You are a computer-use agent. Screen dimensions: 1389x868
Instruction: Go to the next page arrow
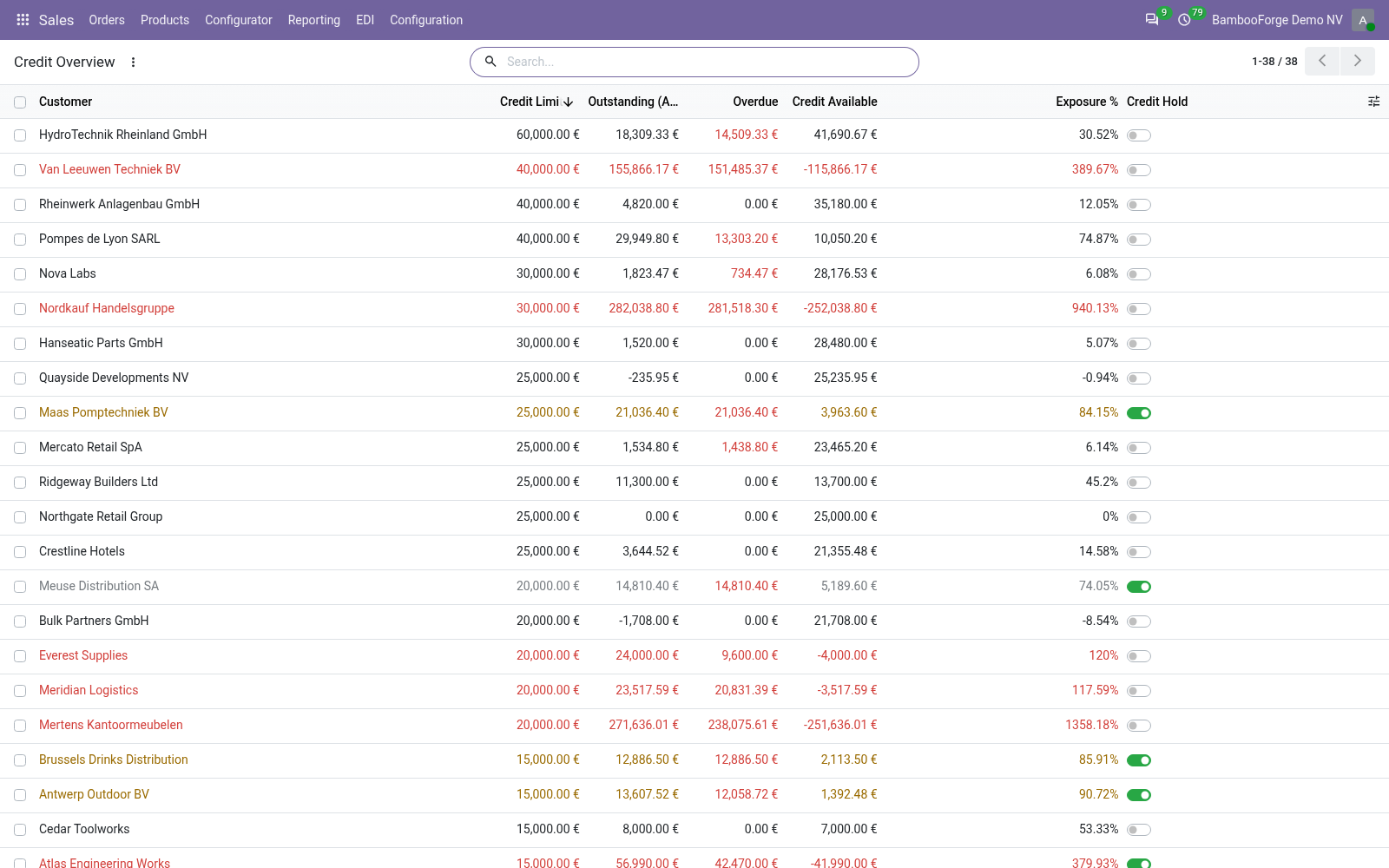click(x=1358, y=61)
